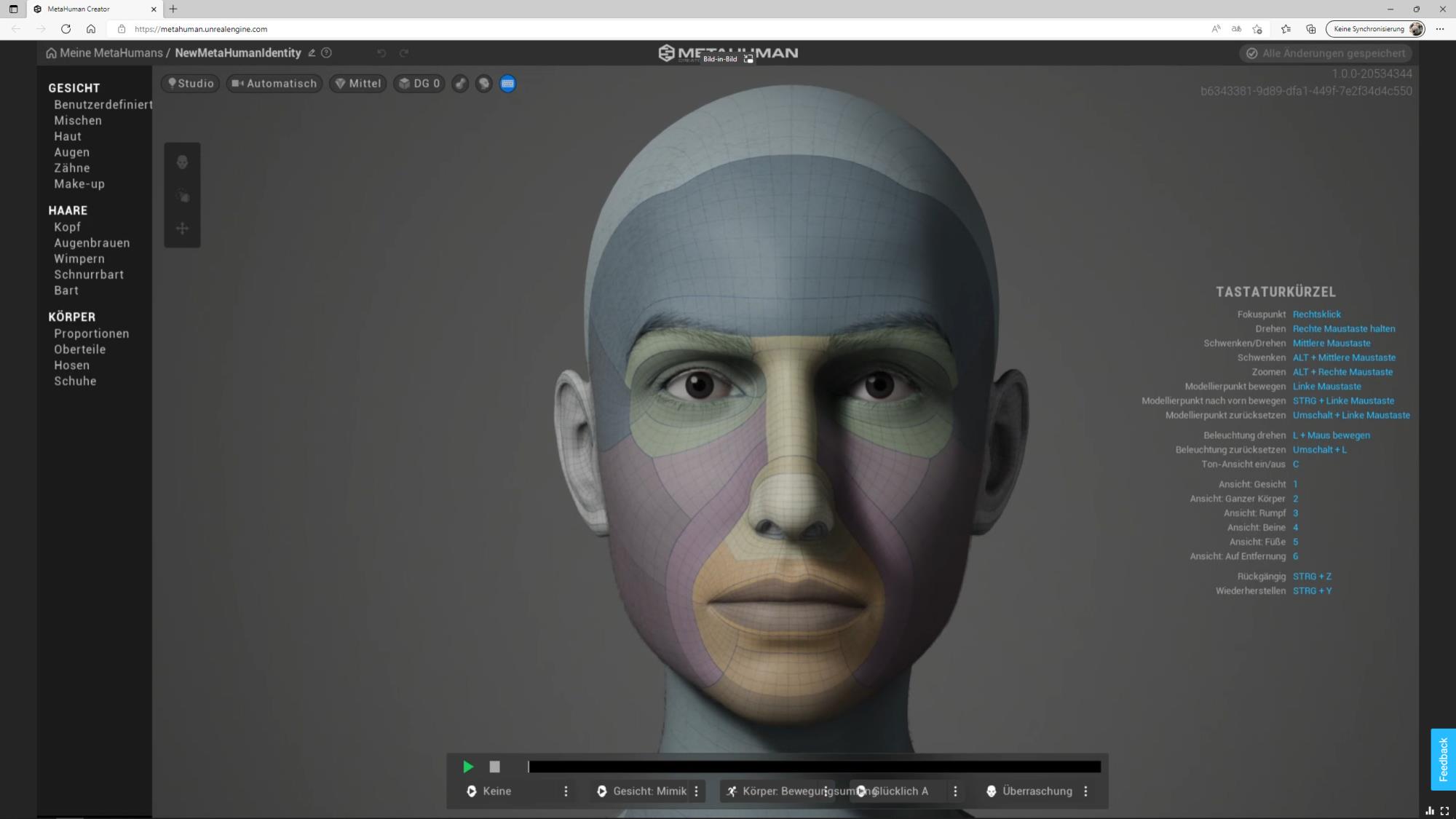The image size is (1456, 819).
Task: Open the DG 0 level-of-detail dropdown
Action: 419,84
